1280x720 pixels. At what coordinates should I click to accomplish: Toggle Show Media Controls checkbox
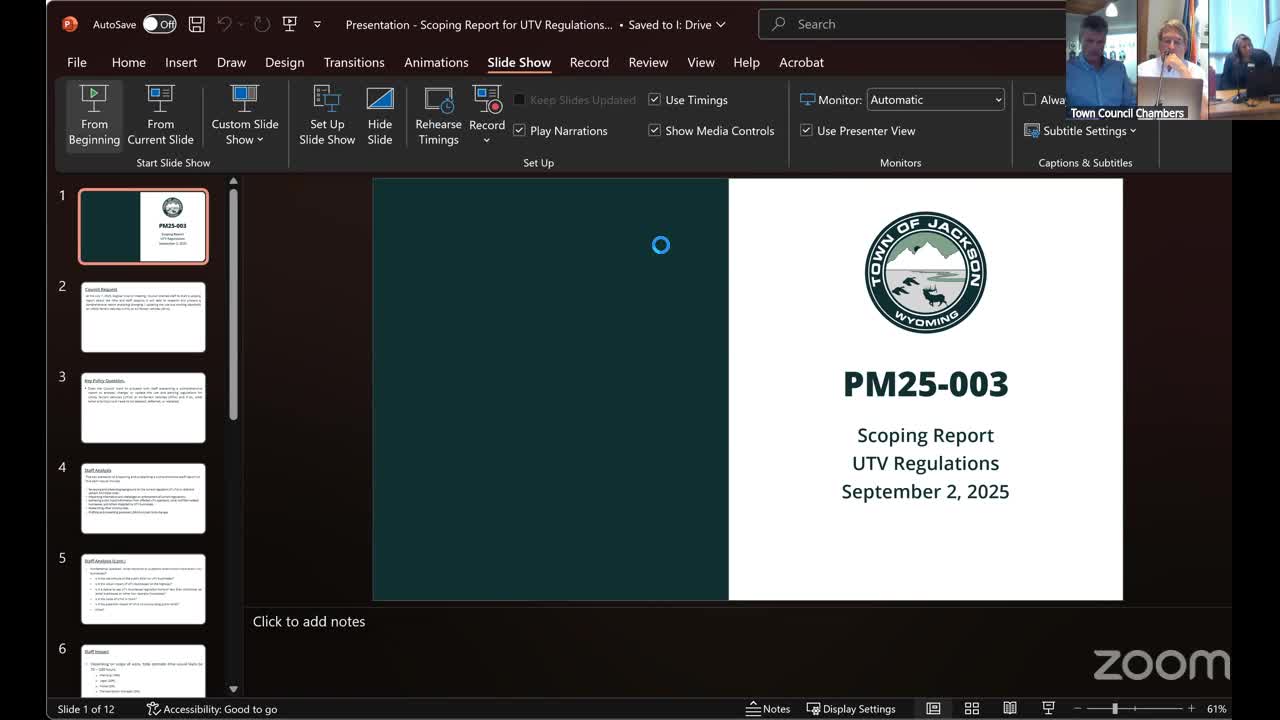(x=654, y=131)
